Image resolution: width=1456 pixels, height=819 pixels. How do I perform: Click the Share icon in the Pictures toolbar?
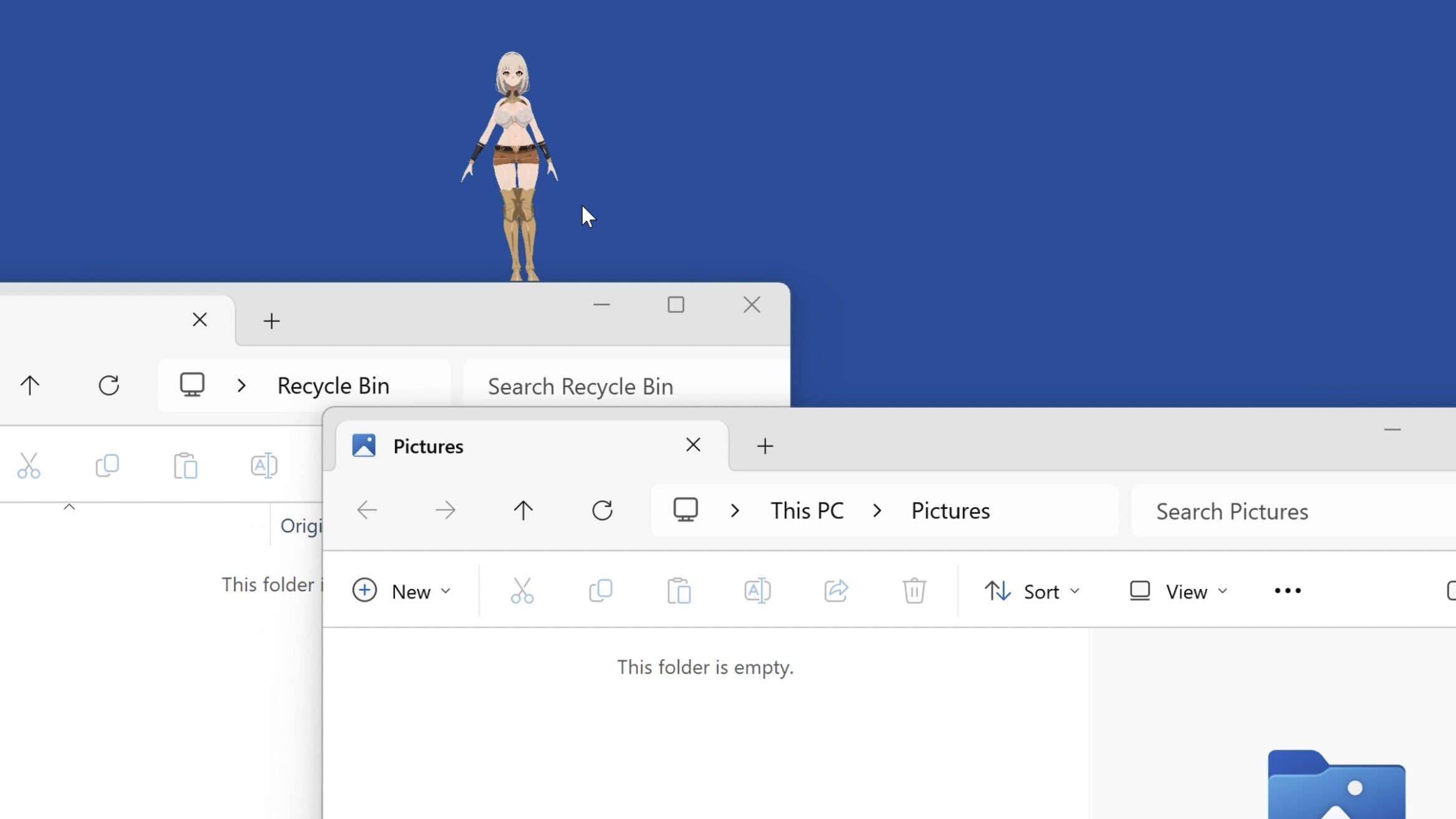pos(836,590)
